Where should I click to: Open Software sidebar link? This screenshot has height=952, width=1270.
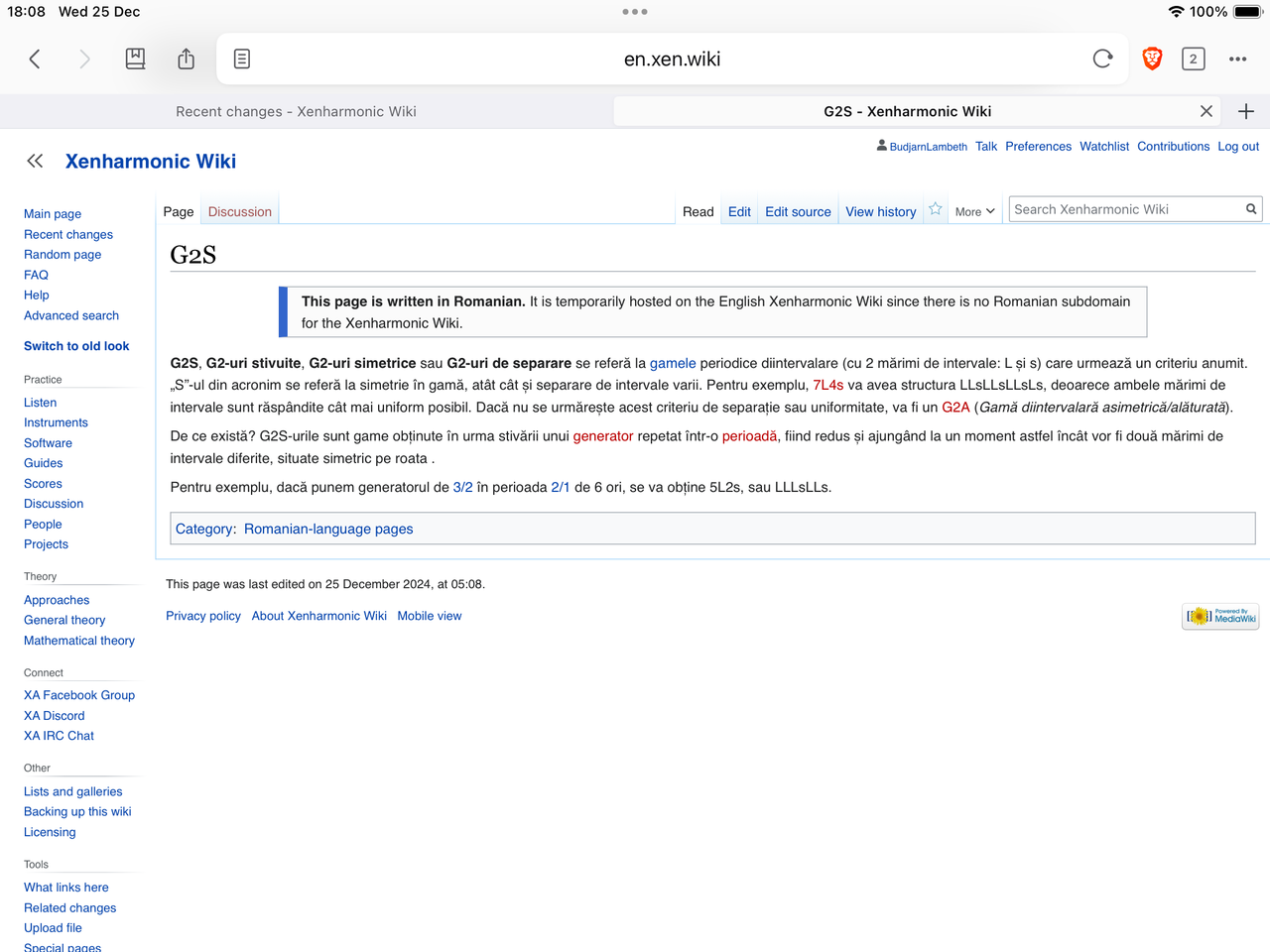[x=48, y=443]
